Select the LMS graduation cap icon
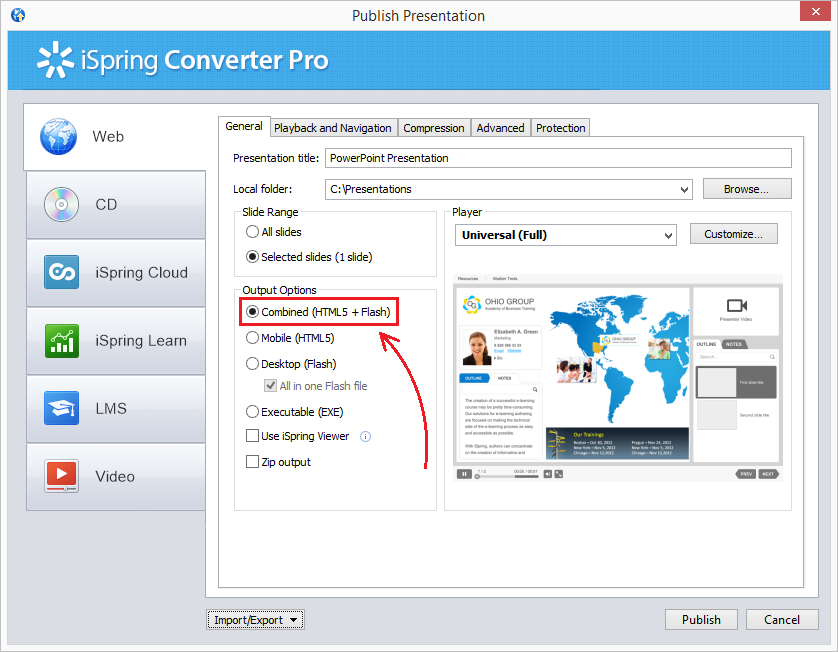The width and height of the screenshot is (838, 652). coord(61,408)
